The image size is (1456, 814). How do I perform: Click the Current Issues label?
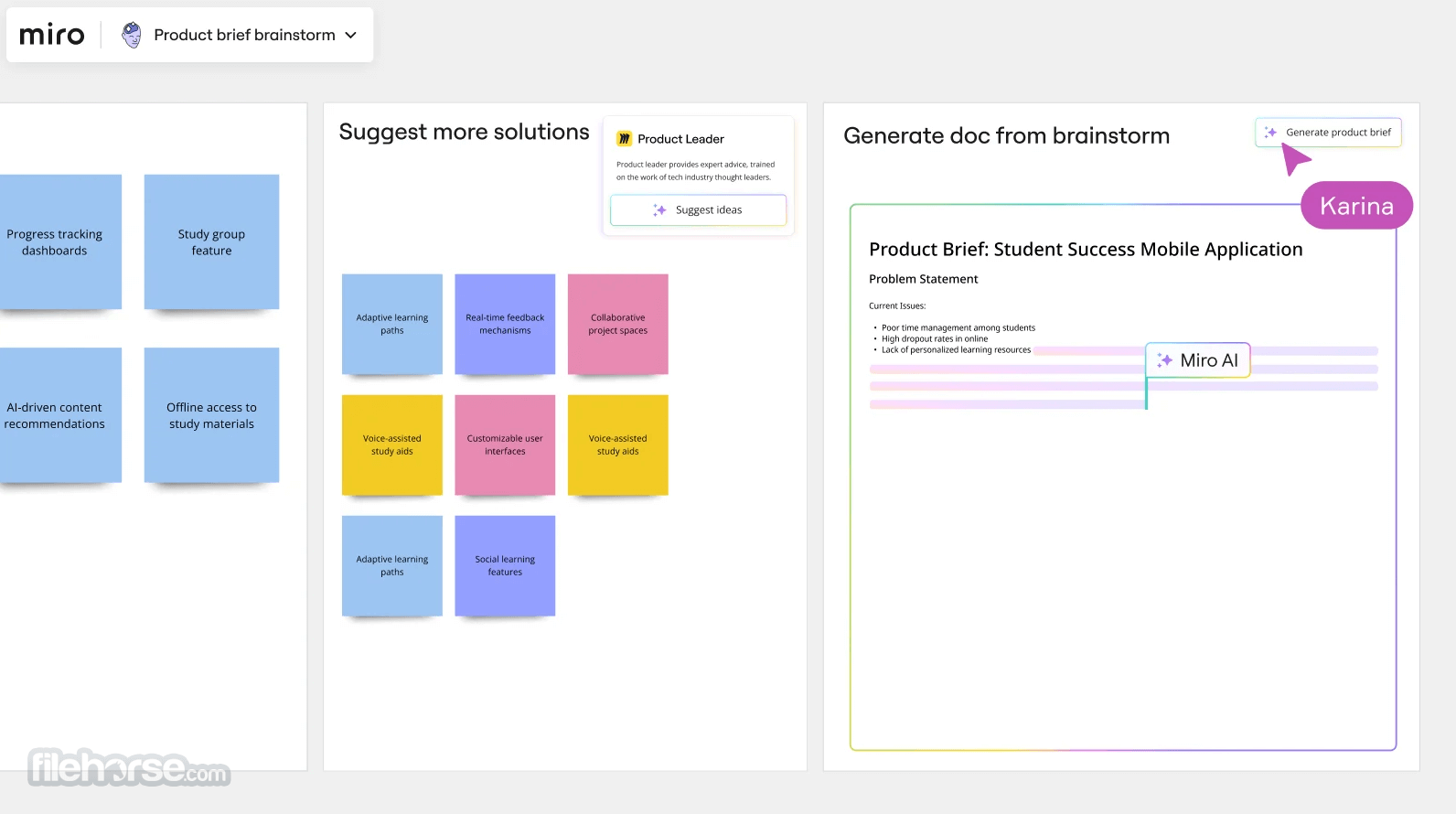(897, 306)
